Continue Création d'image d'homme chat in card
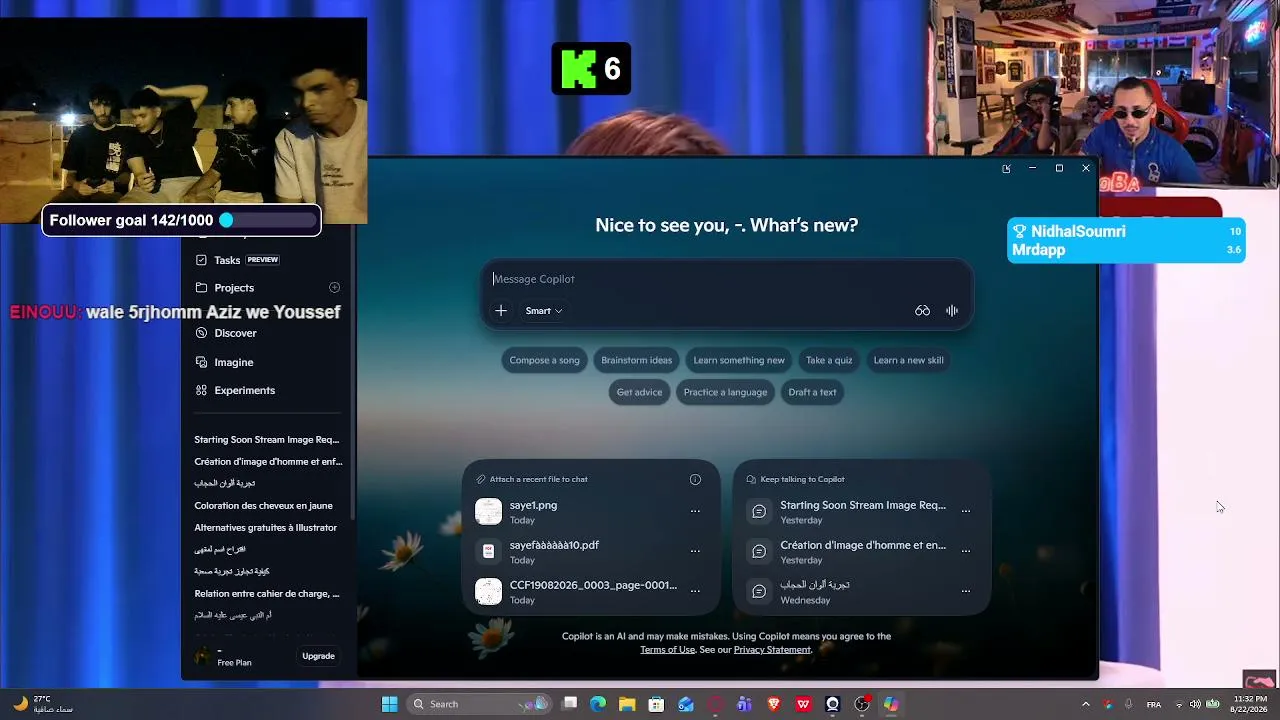Image resolution: width=1280 pixels, height=720 pixels. pos(848,552)
